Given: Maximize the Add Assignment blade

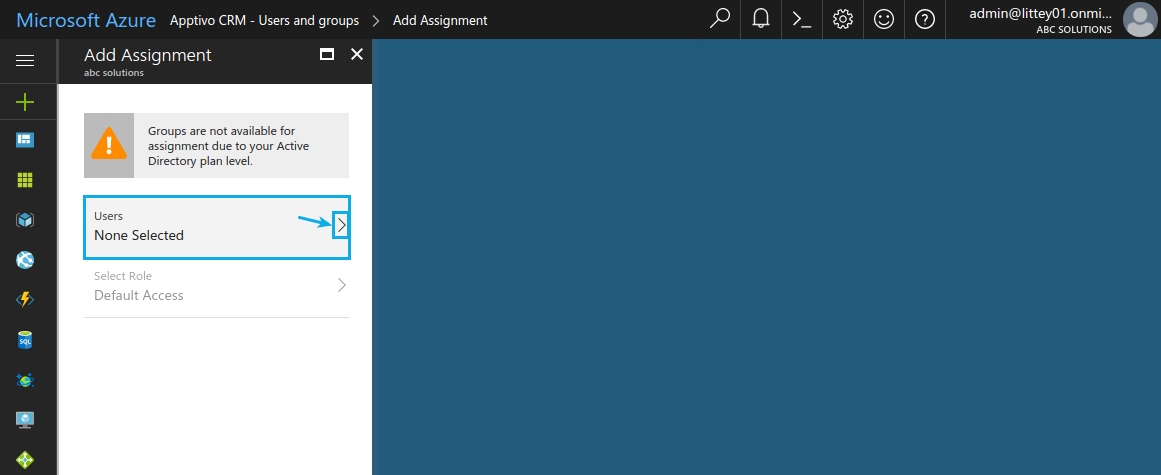Looking at the screenshot, I should point(327,54).
